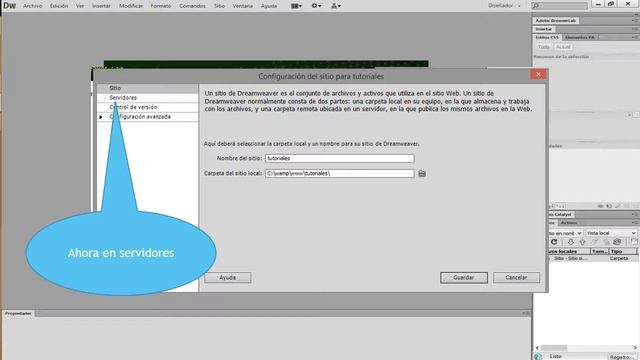Click the search field in the top bar
Screen dimensions: 640x360
(560, 6)
